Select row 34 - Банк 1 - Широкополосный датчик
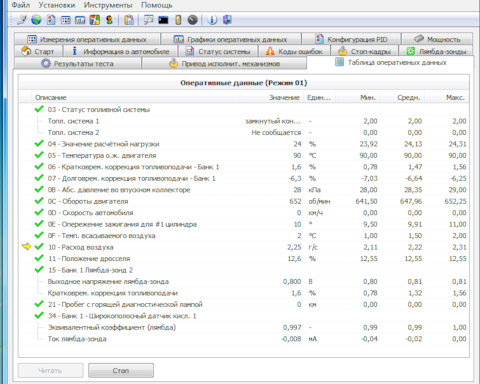The width and height of the screenshot is (480, 384). click(244, 316)
